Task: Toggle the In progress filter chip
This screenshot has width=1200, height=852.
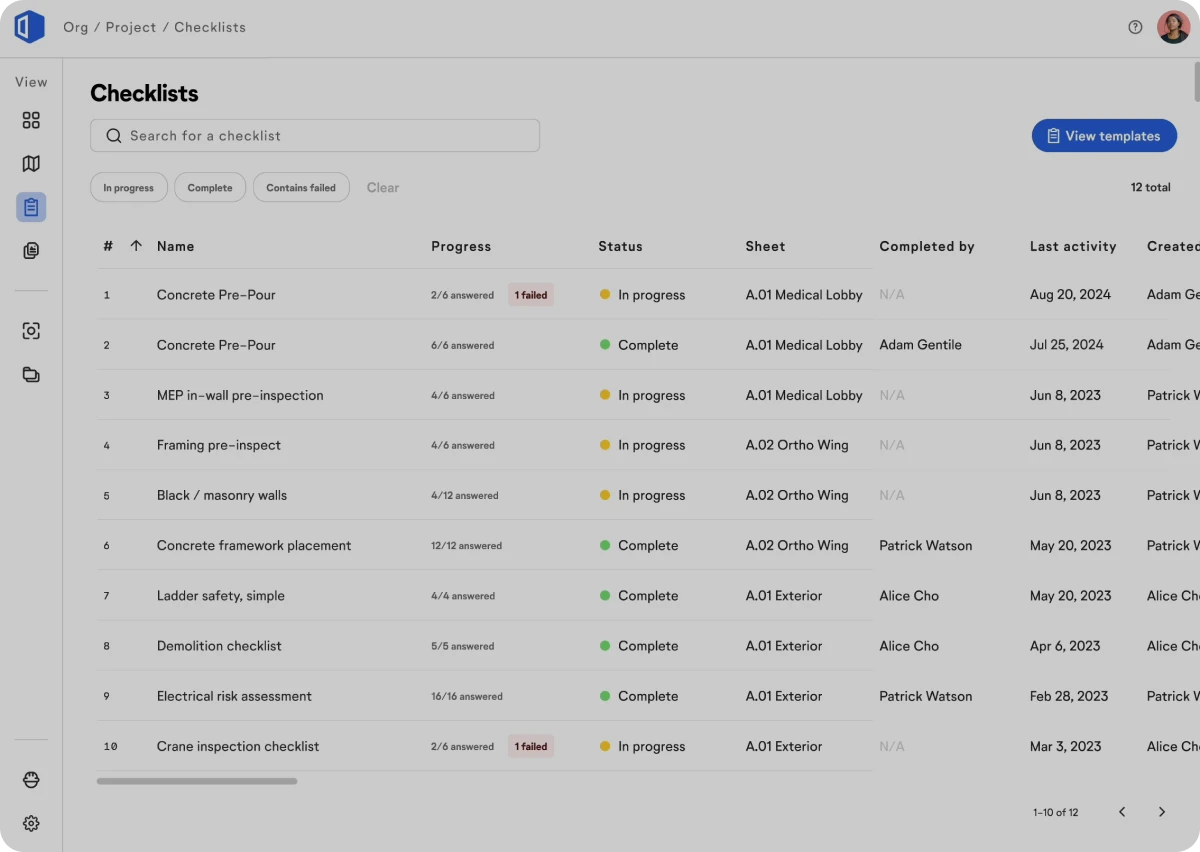Action: (128, 188)
